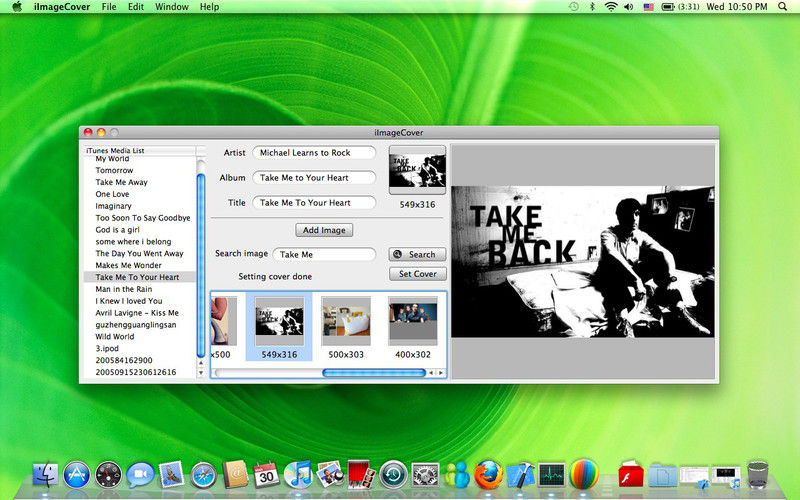Open iCal calendar icon in Dock
Screen dimensions: 800x500
click(x=266, y=474)
